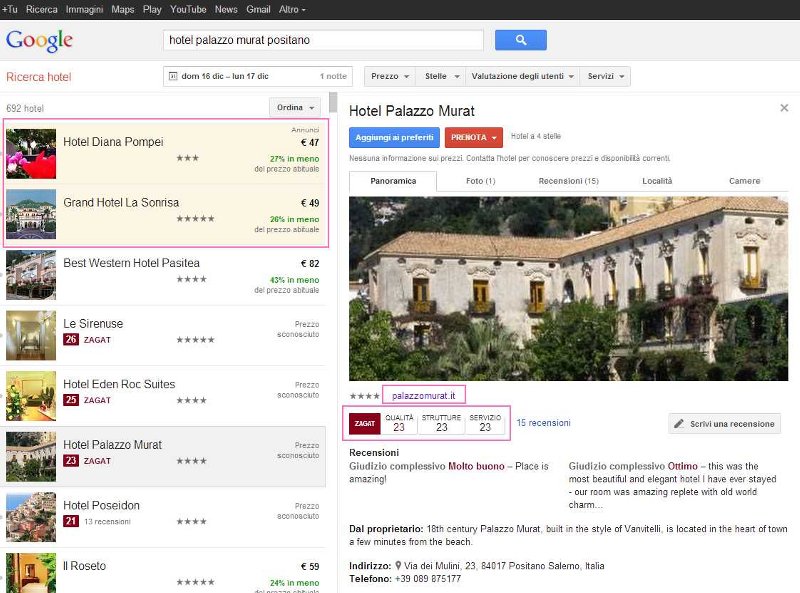Open Play in the top bar
The width and height of the screenshot is (800, 593).
[152, 9]
